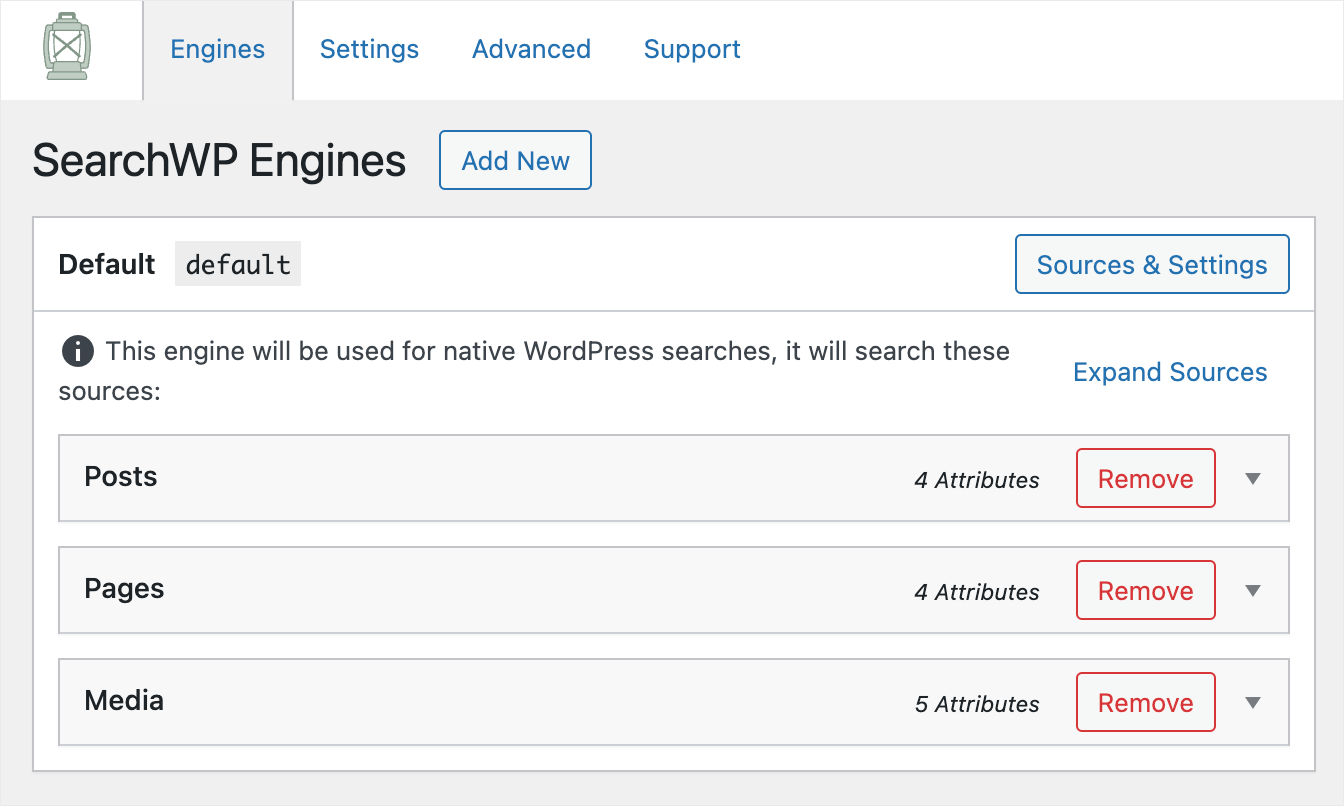The image size is (1344, 806).
Task: Click the Expand Sources link
Action: (x=1170, y=372)
